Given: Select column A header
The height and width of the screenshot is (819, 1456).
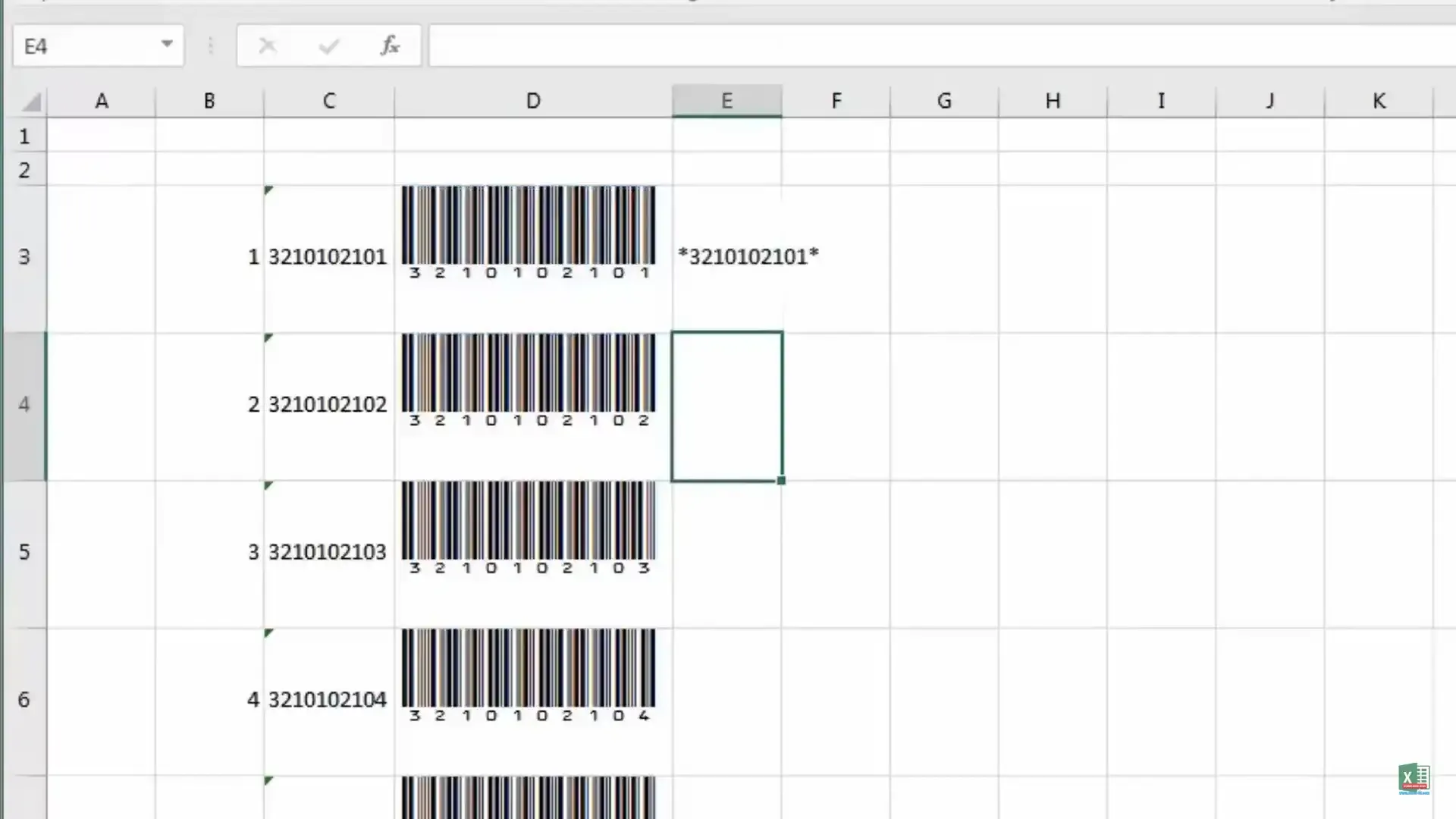Looking at the screenshot, I should tap(101, 101).
